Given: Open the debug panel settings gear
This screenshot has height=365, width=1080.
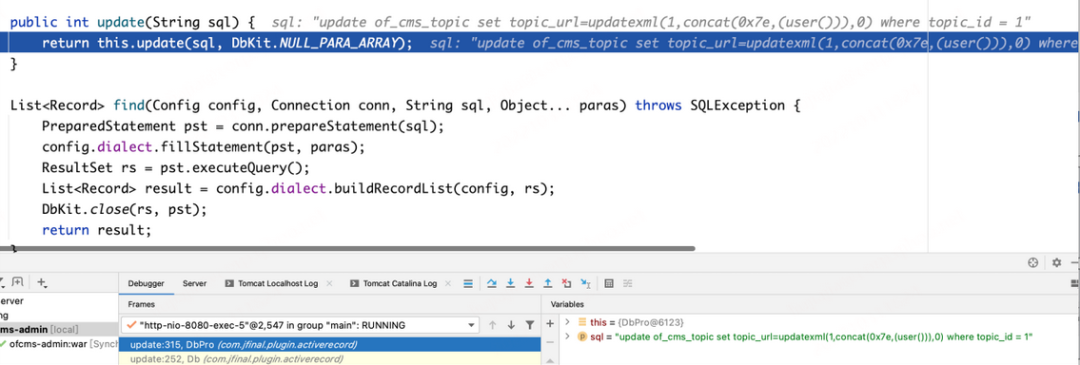Looking at the screenshot, I should pos(1057,262).
